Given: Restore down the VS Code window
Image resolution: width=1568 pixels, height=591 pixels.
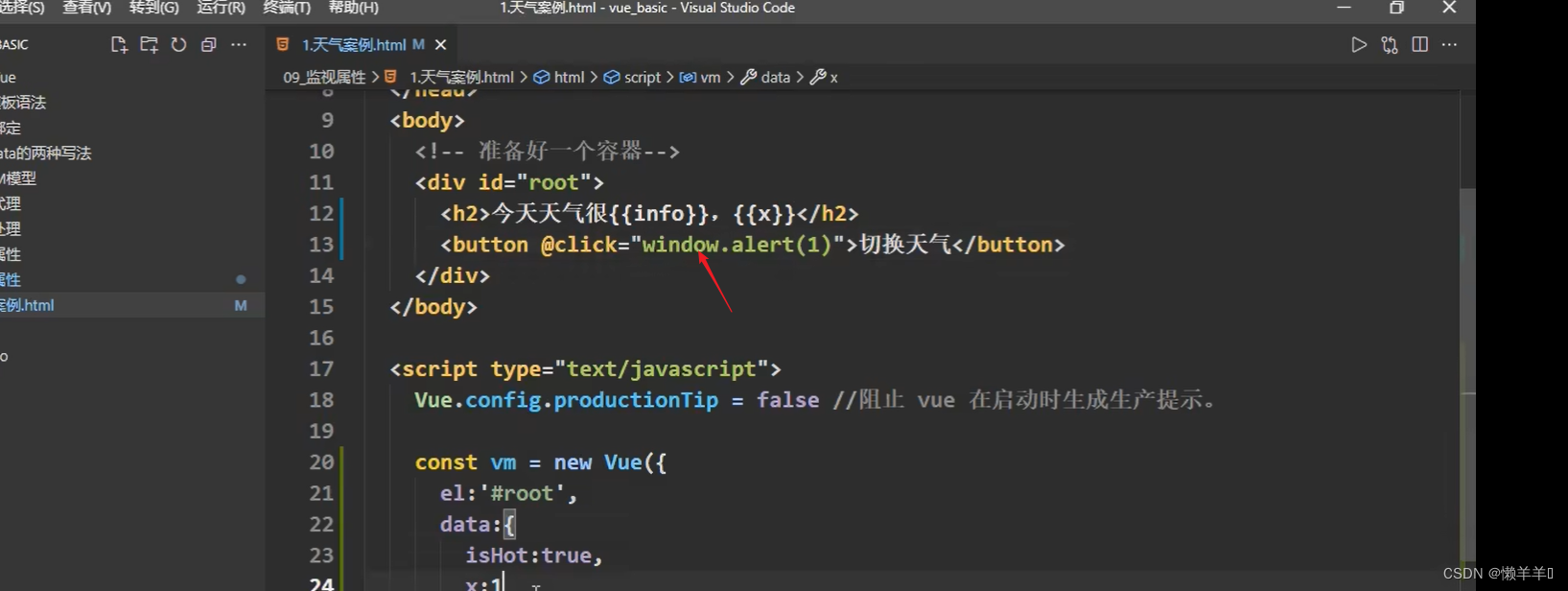Looking at the screenshot, I should (x=1396, y=8).
